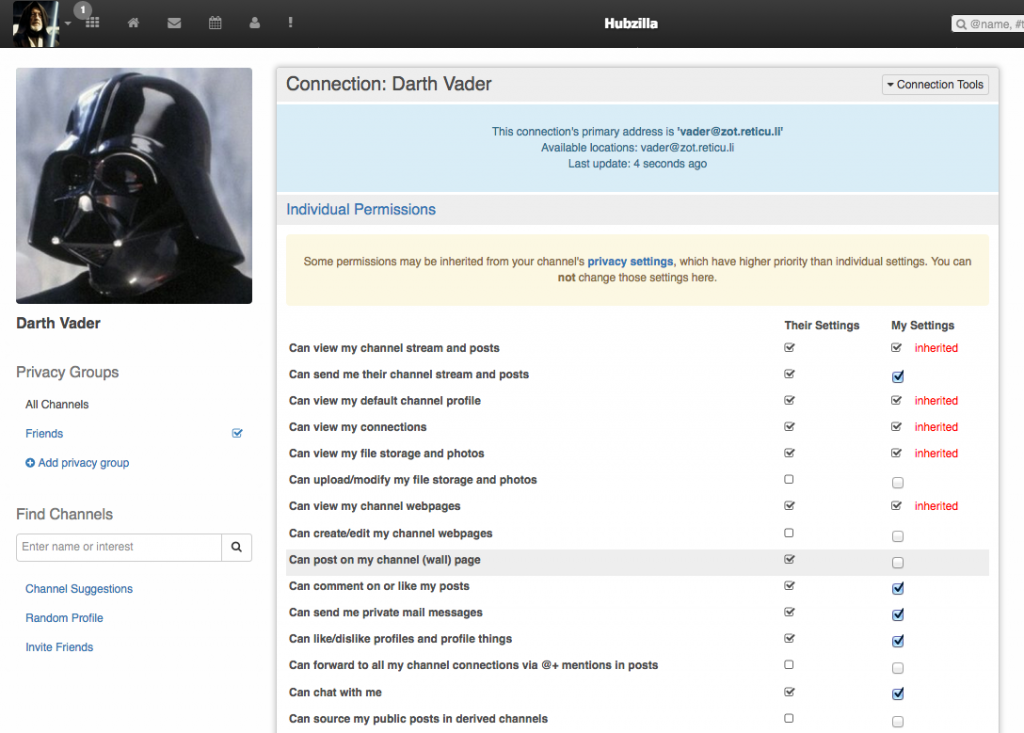Uncheck 'Can chat with me' in My Settings
The width and height of the screenshot is (1024, 733).
898,693
